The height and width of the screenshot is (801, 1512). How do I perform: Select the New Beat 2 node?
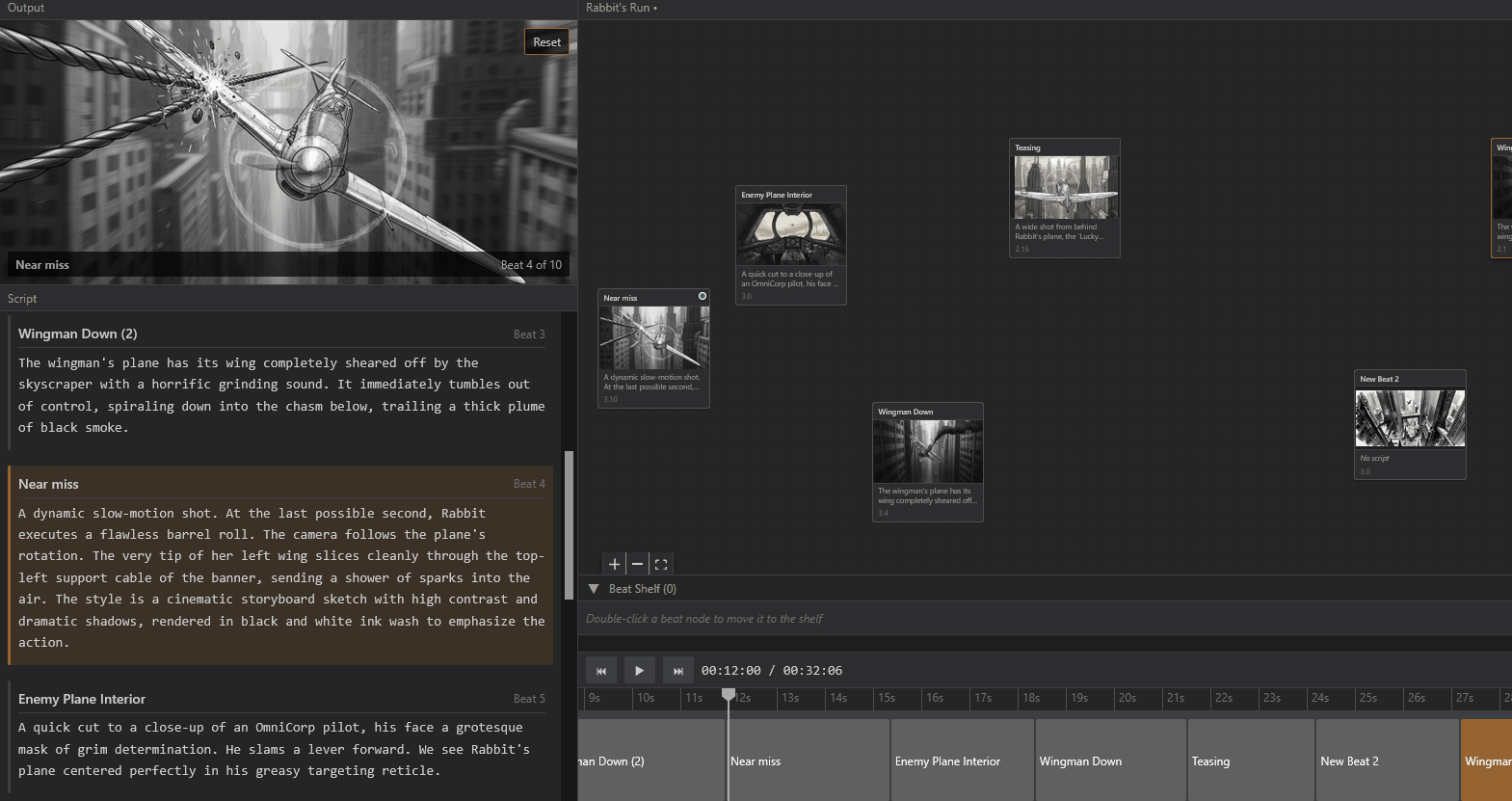(1410, 418)
